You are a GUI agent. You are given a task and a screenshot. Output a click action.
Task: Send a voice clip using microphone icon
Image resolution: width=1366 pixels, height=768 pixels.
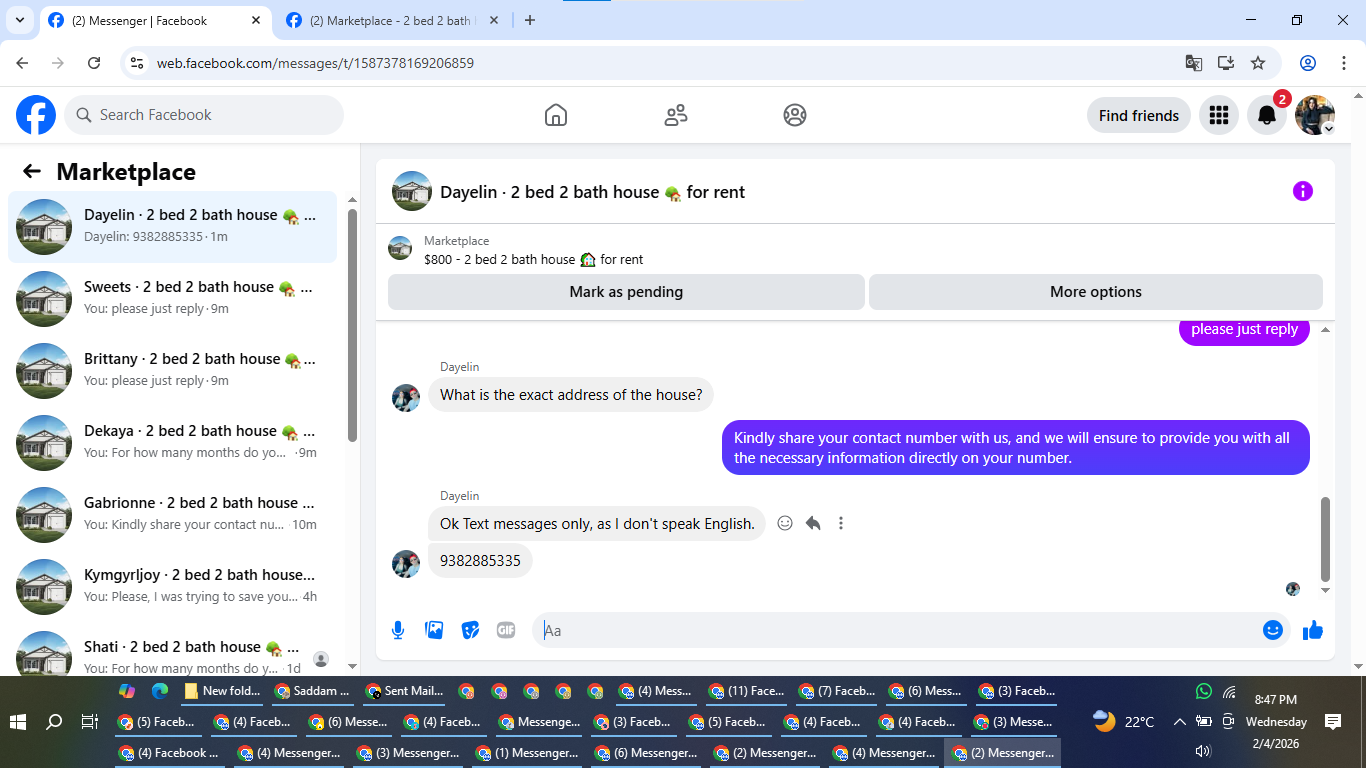tap(398, 630)
